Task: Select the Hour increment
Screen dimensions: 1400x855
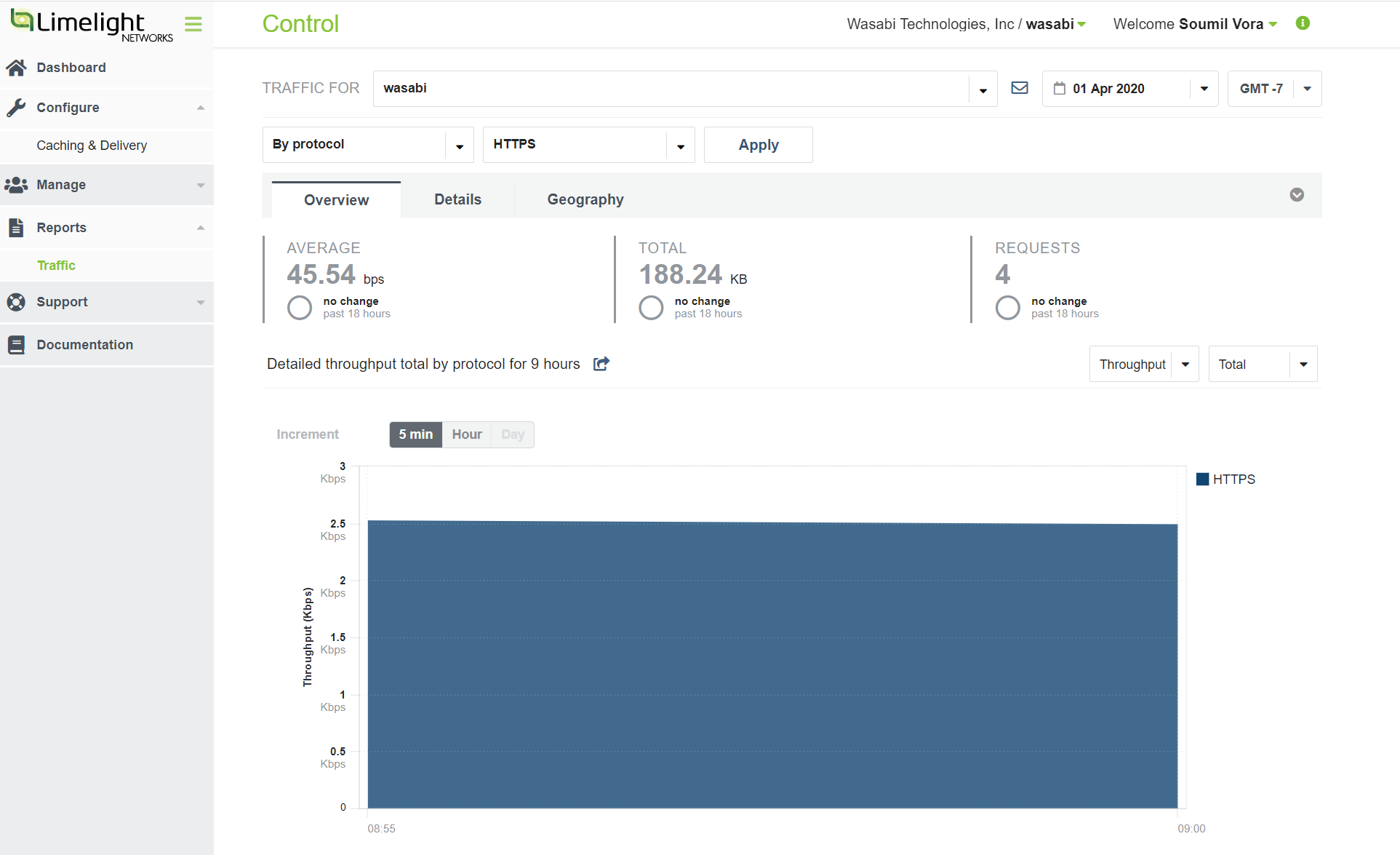Action: tap(467, 434)
